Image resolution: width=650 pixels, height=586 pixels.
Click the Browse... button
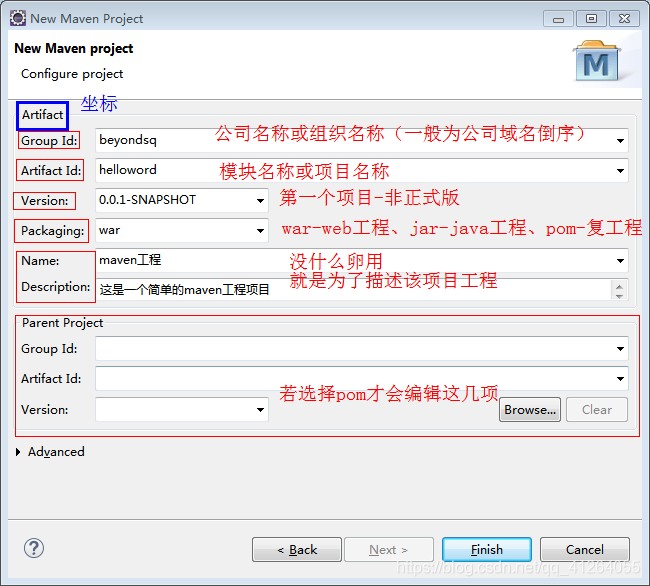click(x=530, y=409)
